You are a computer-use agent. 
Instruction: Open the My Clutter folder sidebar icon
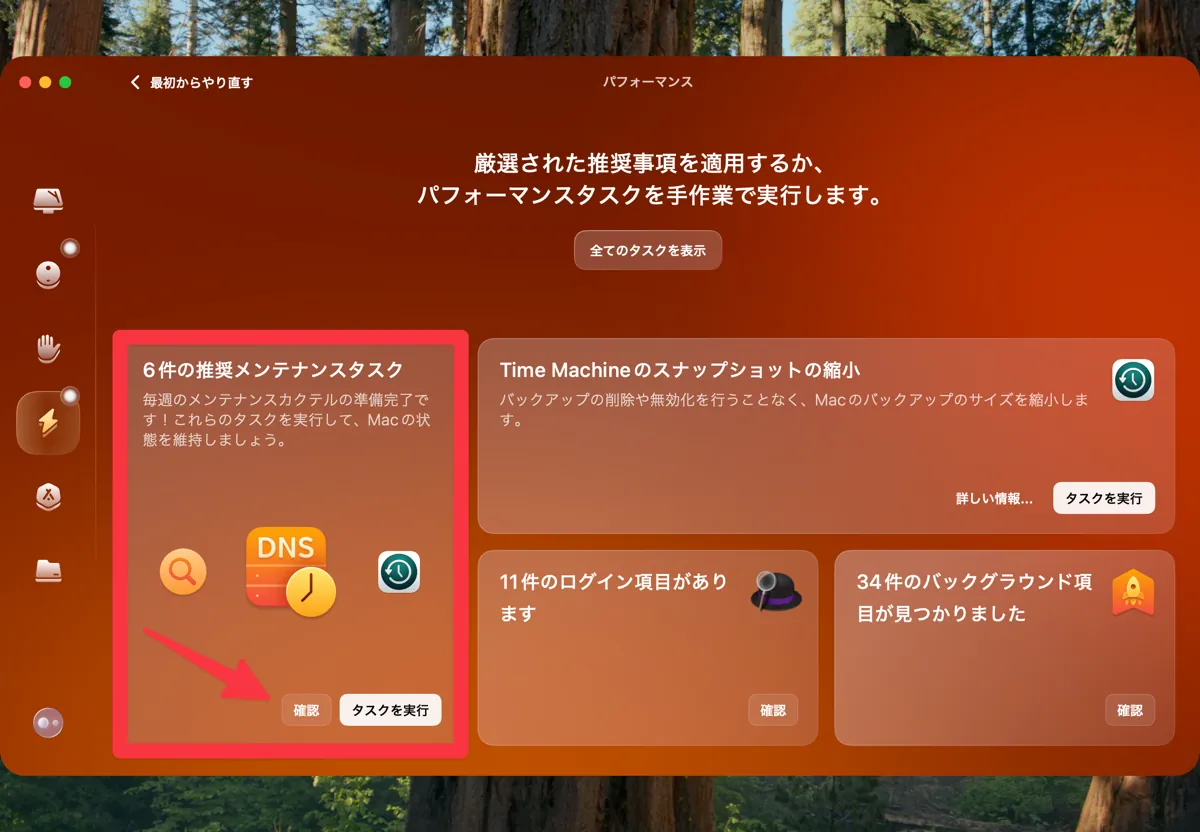(x=48, y=570)
